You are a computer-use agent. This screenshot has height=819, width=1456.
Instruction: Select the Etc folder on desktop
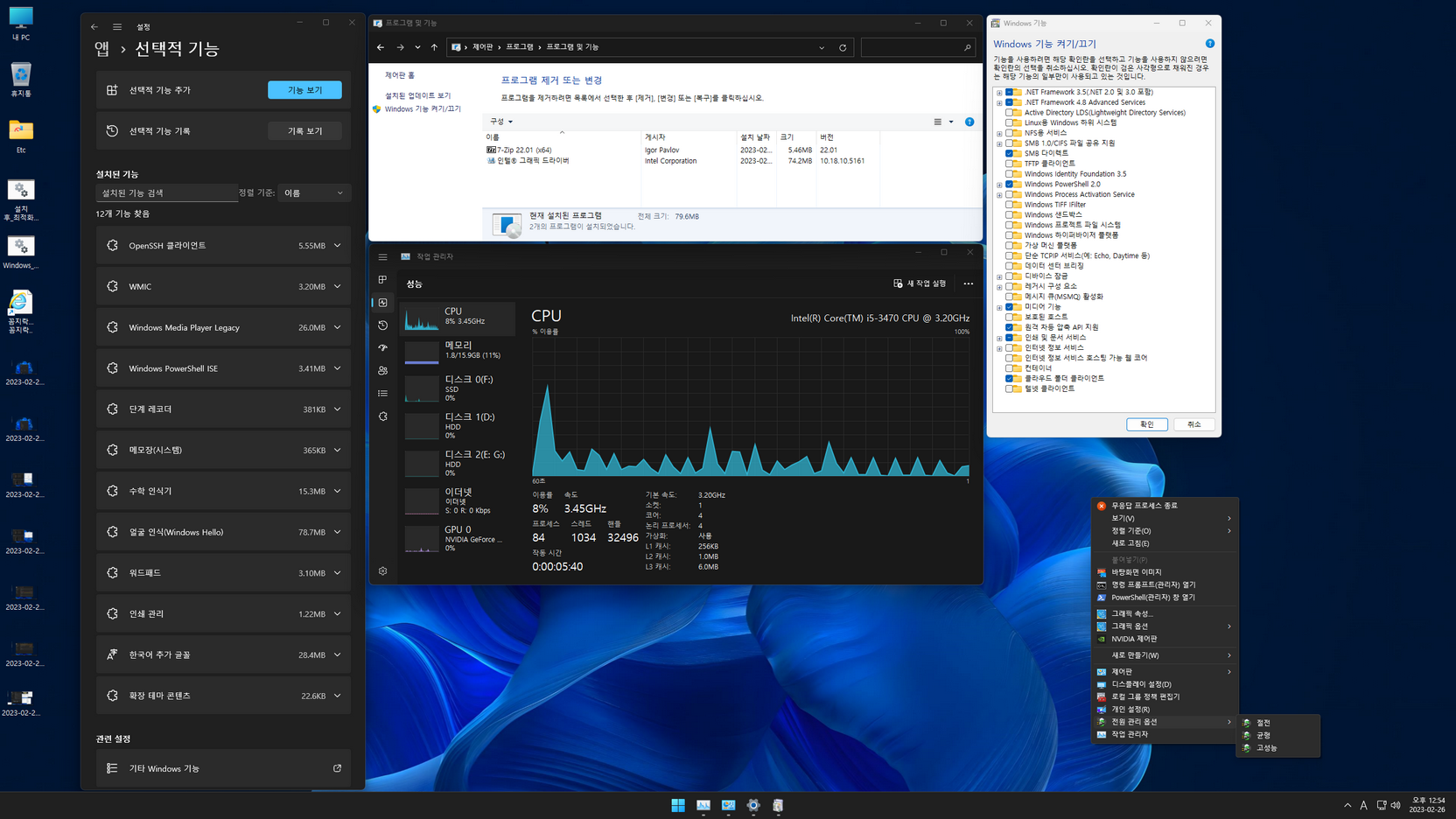click(x=21, y=136)
